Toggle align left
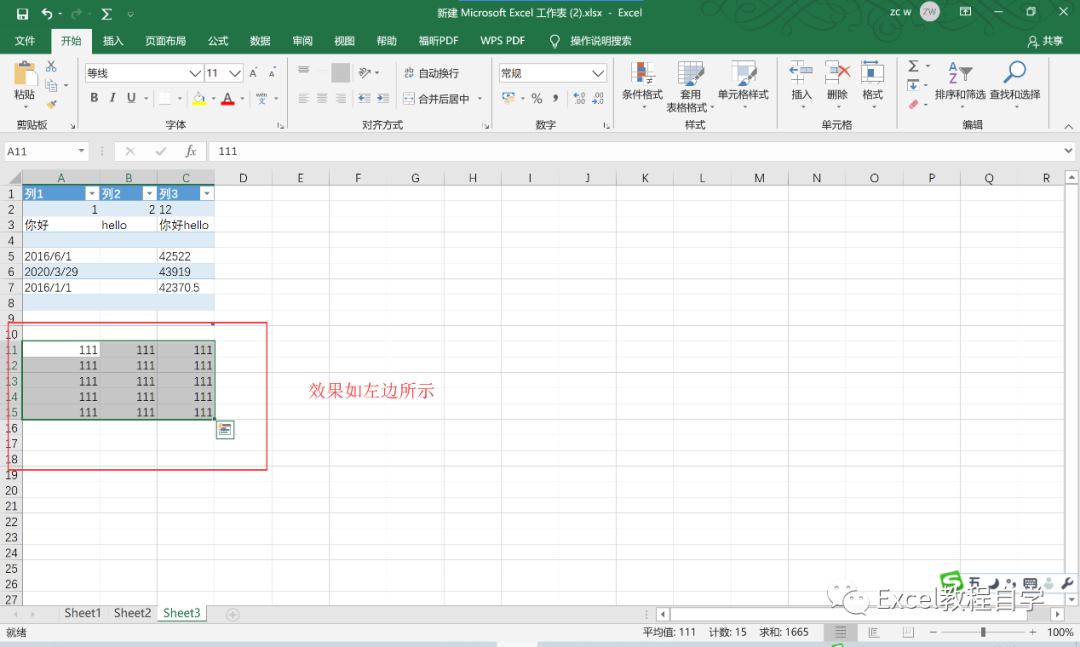This screenshot has width=1080, height=647. (303, 99)
